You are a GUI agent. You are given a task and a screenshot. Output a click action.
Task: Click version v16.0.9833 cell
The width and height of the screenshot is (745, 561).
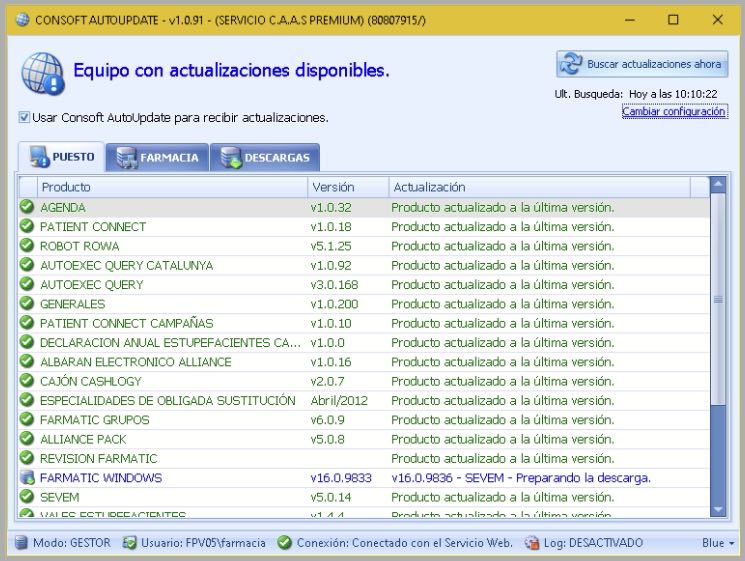click(341, 478)
